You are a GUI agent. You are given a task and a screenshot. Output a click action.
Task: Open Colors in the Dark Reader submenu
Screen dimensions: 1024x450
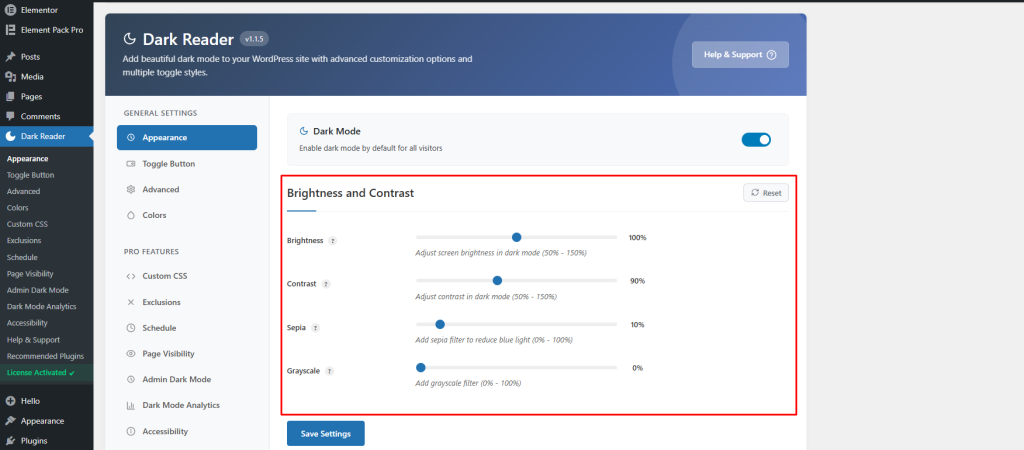(x=18, y=208)
